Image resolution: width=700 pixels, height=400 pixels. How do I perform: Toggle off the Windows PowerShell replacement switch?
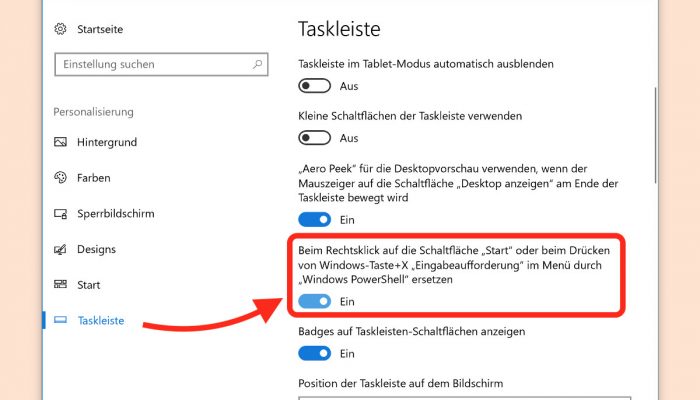[315, 301]
